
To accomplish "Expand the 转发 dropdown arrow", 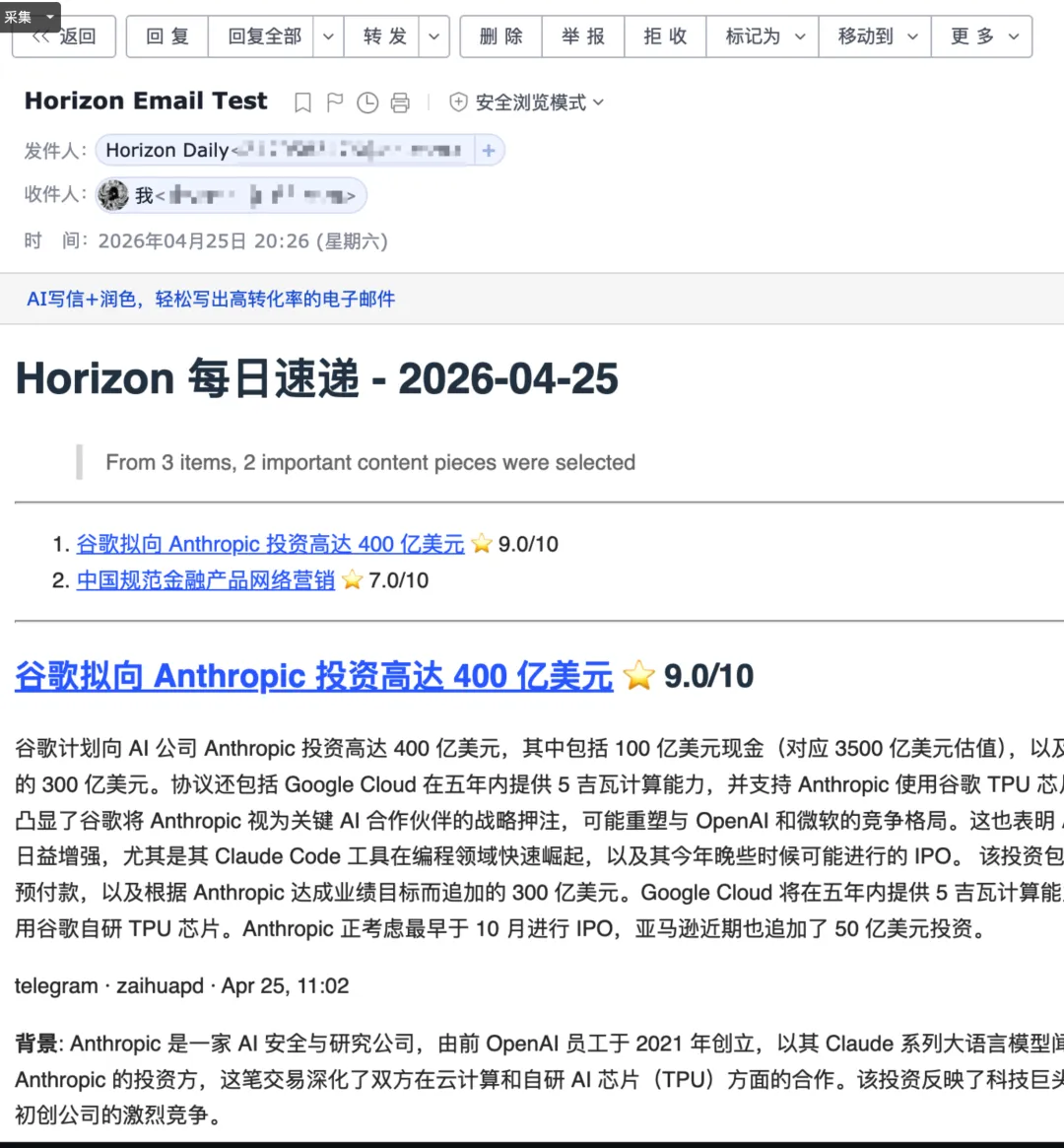I will click(433, 36).
